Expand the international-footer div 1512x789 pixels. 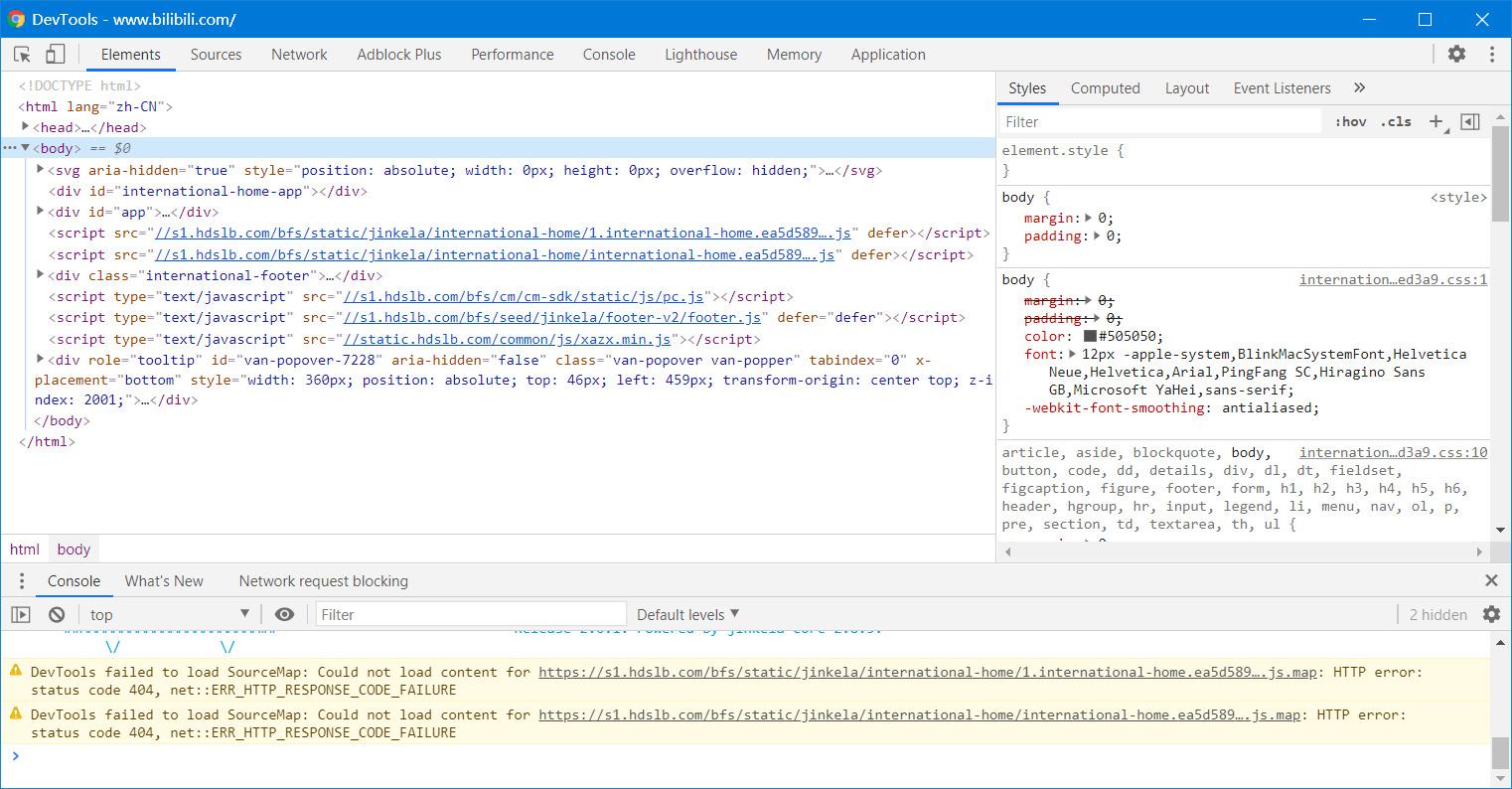[x=41, y=274]
